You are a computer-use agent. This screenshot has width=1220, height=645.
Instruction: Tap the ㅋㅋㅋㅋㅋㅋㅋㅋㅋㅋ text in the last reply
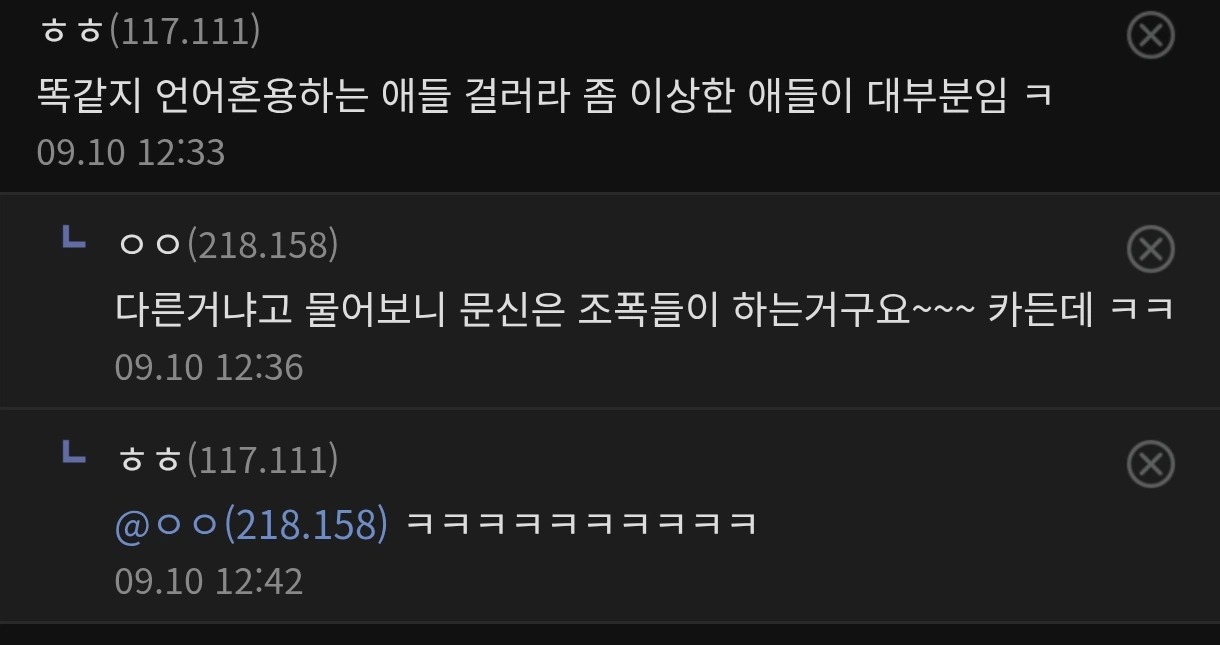click(582, 524)
